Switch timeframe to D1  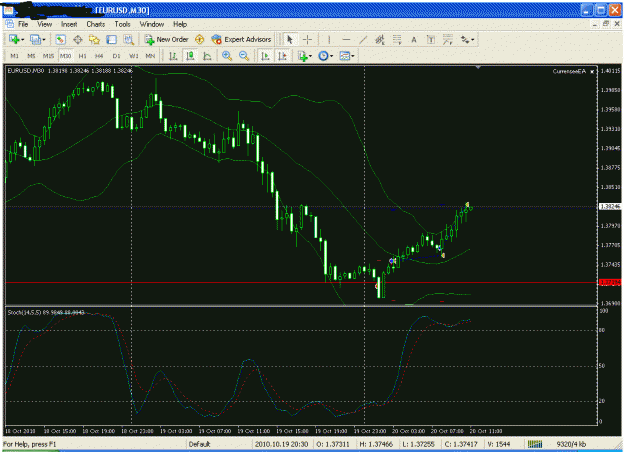coord(116,56)
